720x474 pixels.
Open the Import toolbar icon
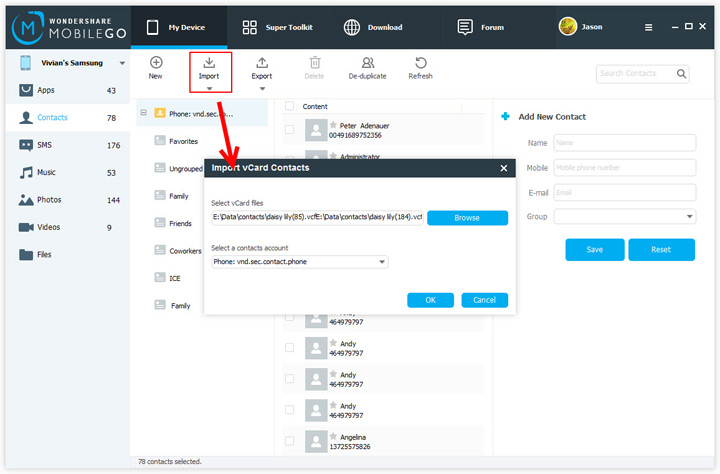click(x=209, y=62)
